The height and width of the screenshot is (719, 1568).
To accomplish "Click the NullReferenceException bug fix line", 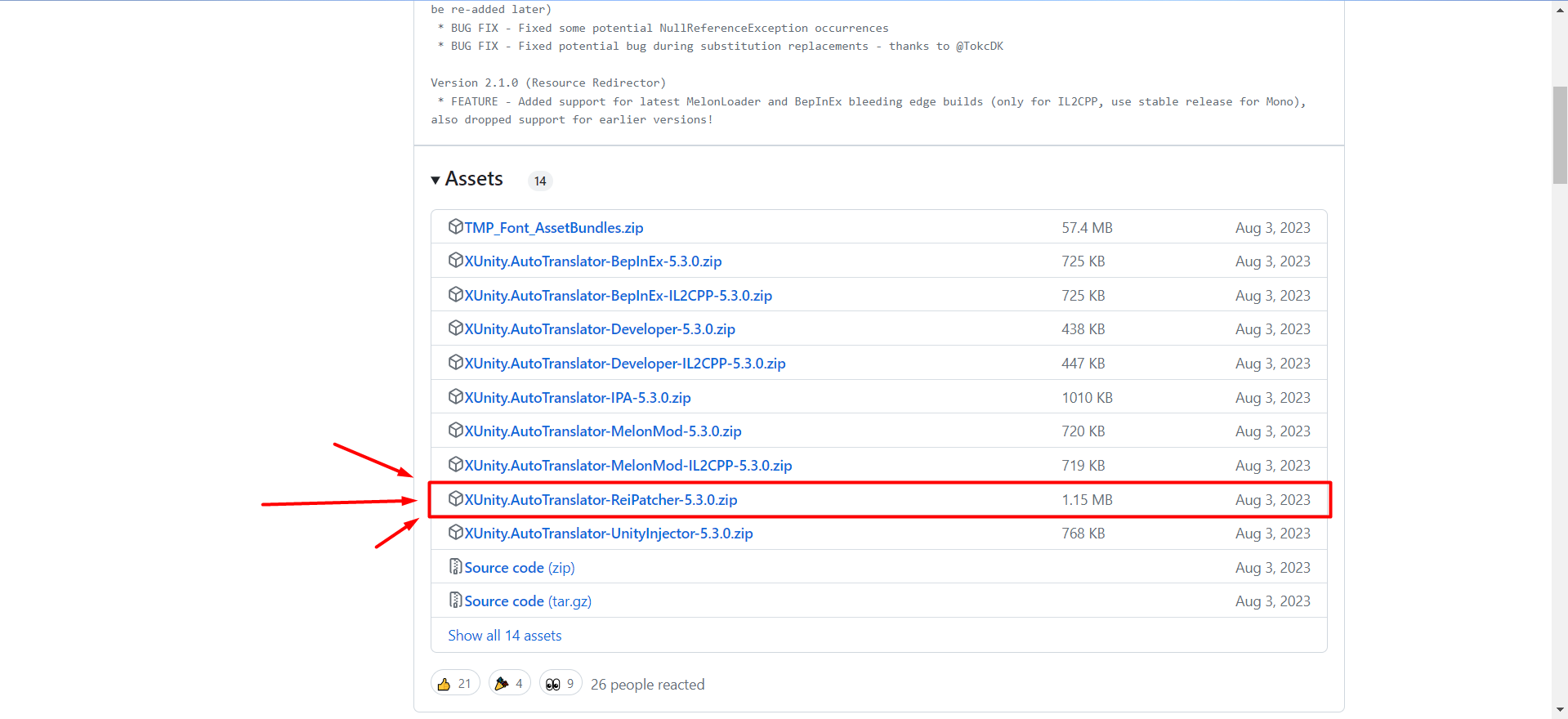I will (x=663, y=28).
